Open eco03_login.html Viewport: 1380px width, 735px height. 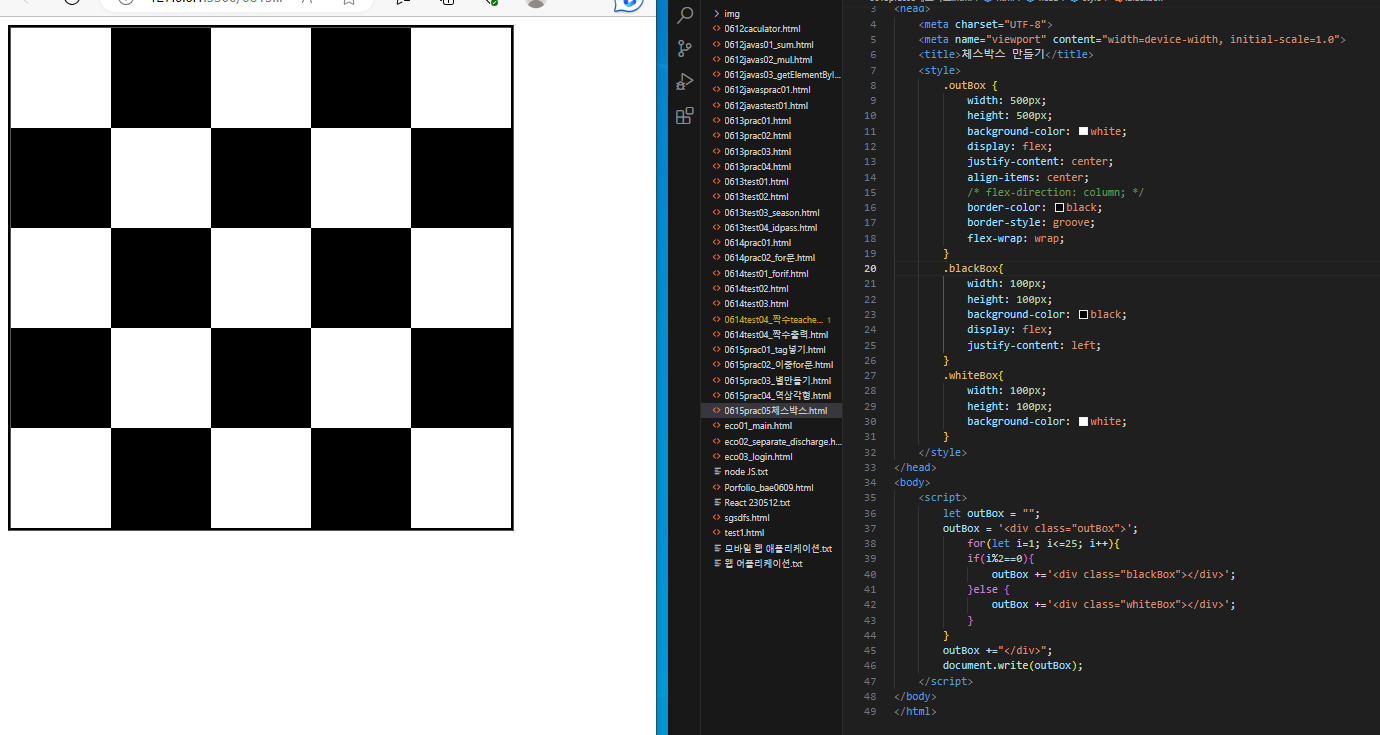coord(758,457)
